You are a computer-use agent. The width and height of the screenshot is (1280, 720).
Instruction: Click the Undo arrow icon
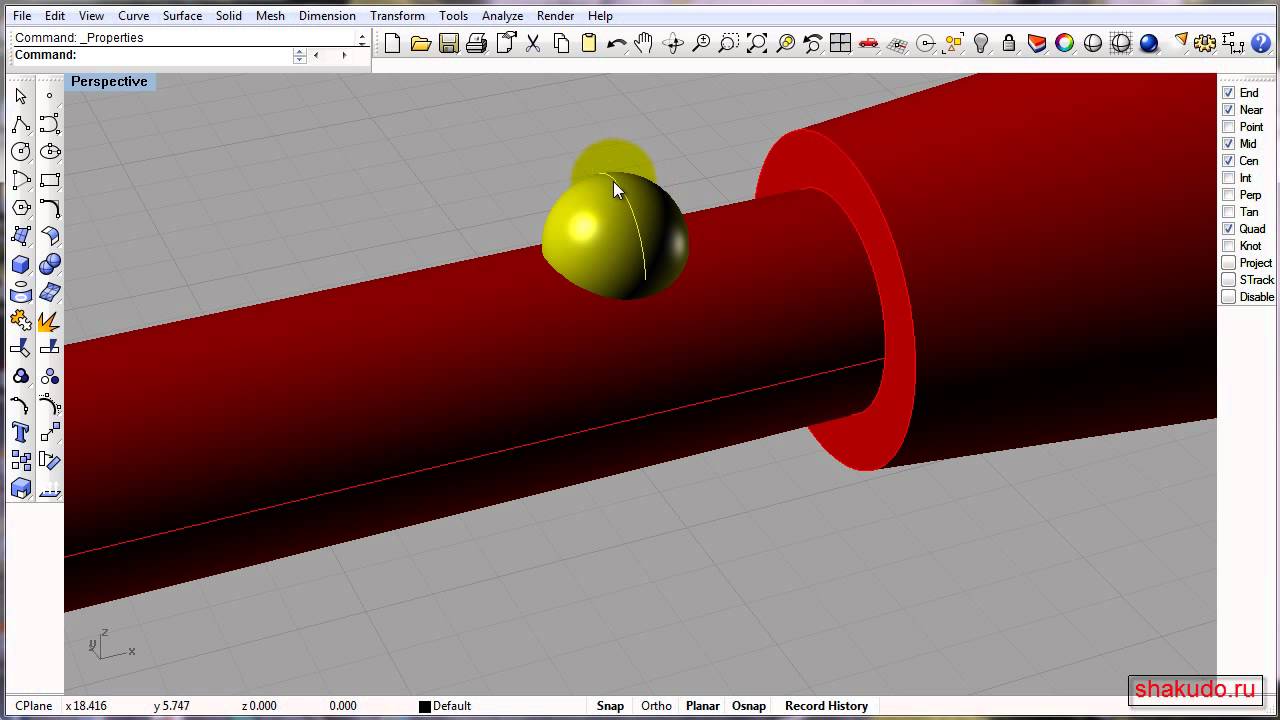(617, 43)
